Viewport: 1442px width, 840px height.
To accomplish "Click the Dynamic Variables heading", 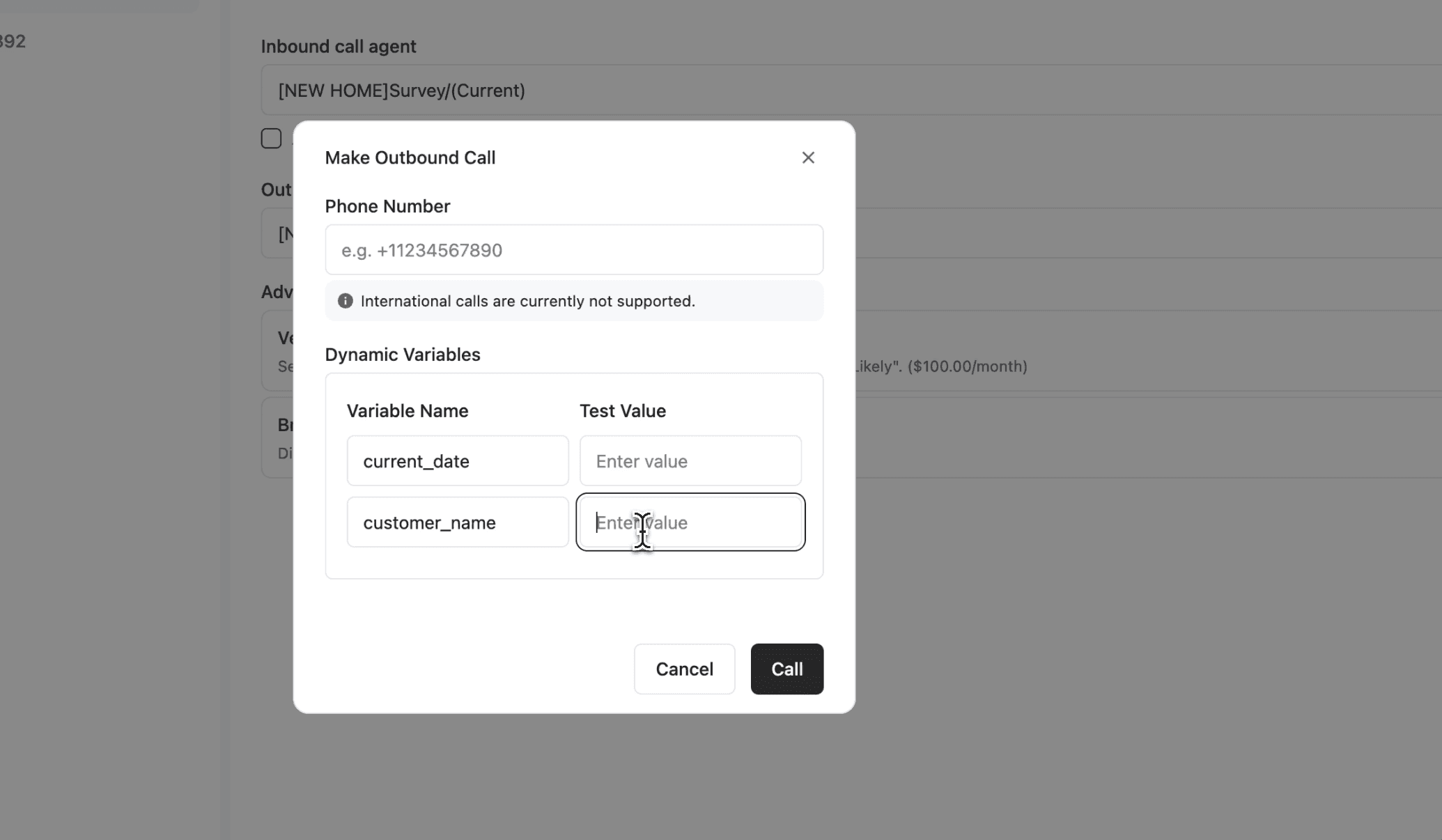I will 403,355.
